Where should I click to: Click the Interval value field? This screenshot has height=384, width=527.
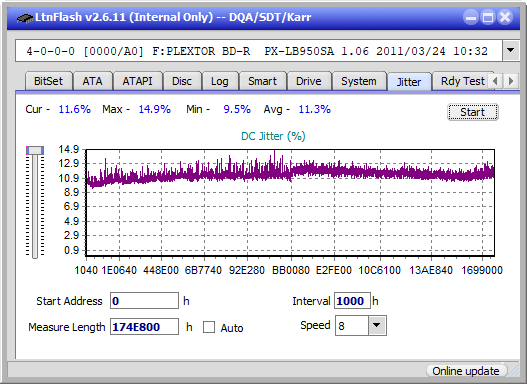pos(352,301)
